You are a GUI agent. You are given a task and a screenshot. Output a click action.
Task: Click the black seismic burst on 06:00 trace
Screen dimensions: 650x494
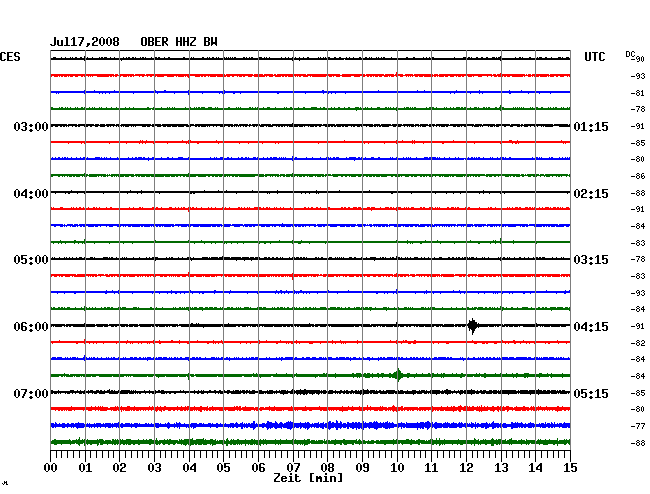(473, 326)
